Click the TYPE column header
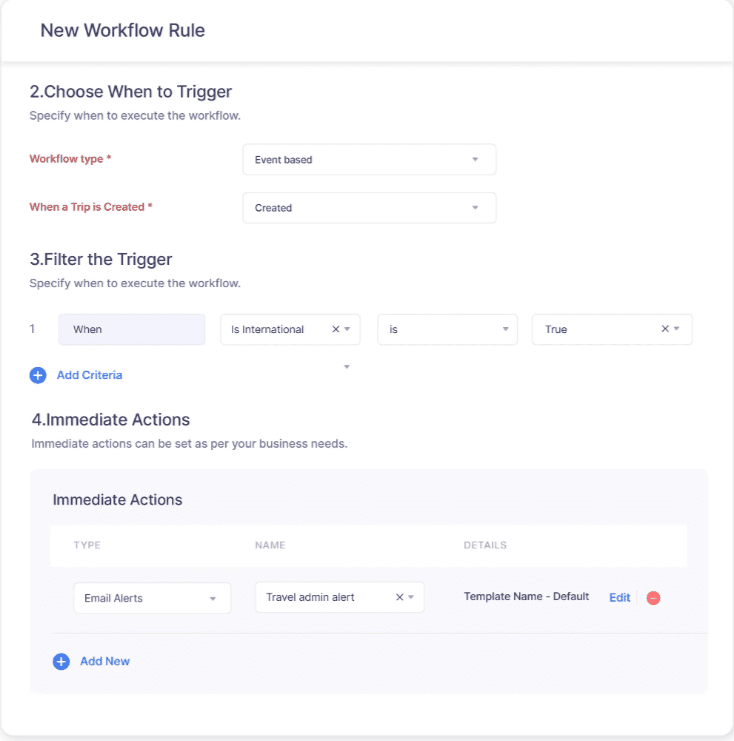Viewport: 734px width, 741px height. [87, 545]
